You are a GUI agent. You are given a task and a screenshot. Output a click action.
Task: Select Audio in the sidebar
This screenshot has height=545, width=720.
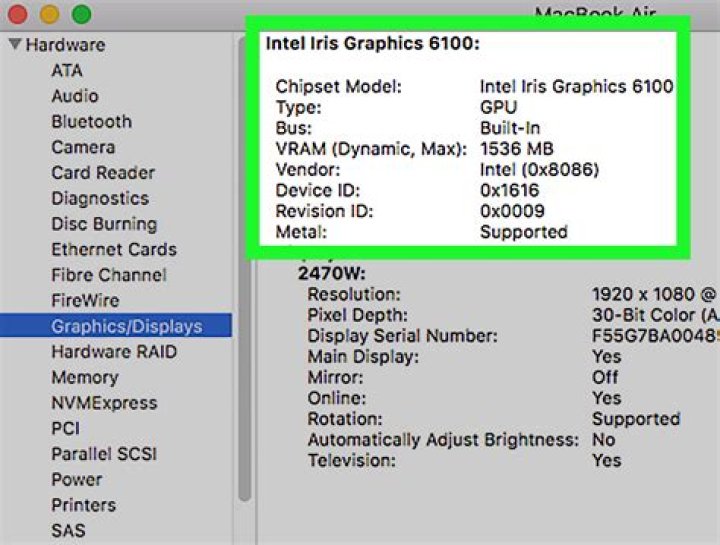click(75, 96)
